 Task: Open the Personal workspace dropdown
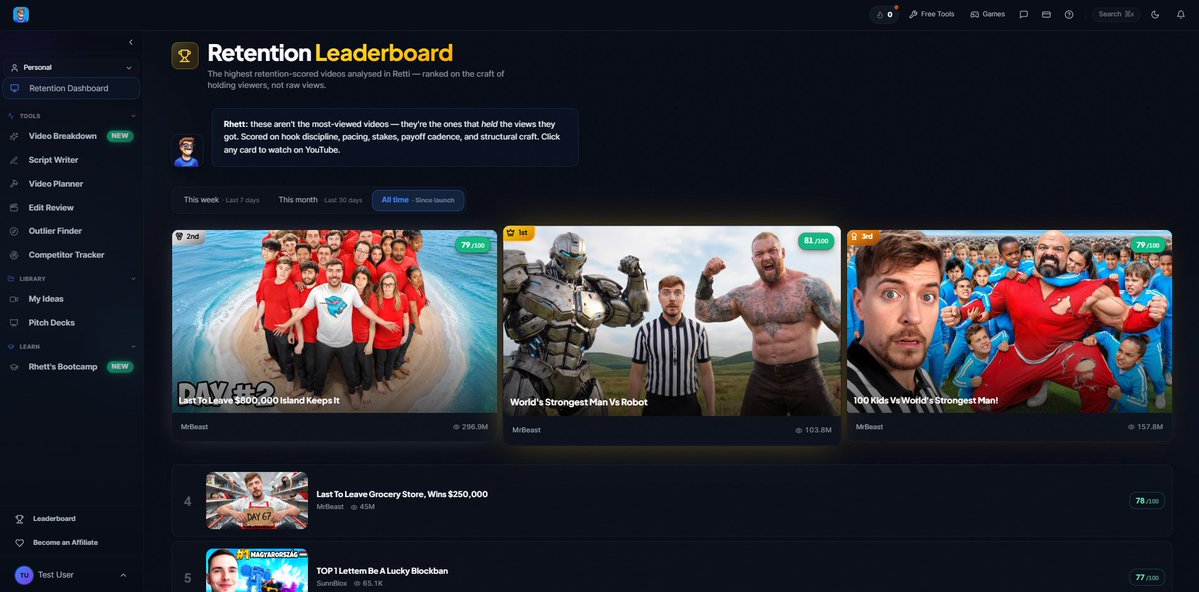click(x=71, y=67)
